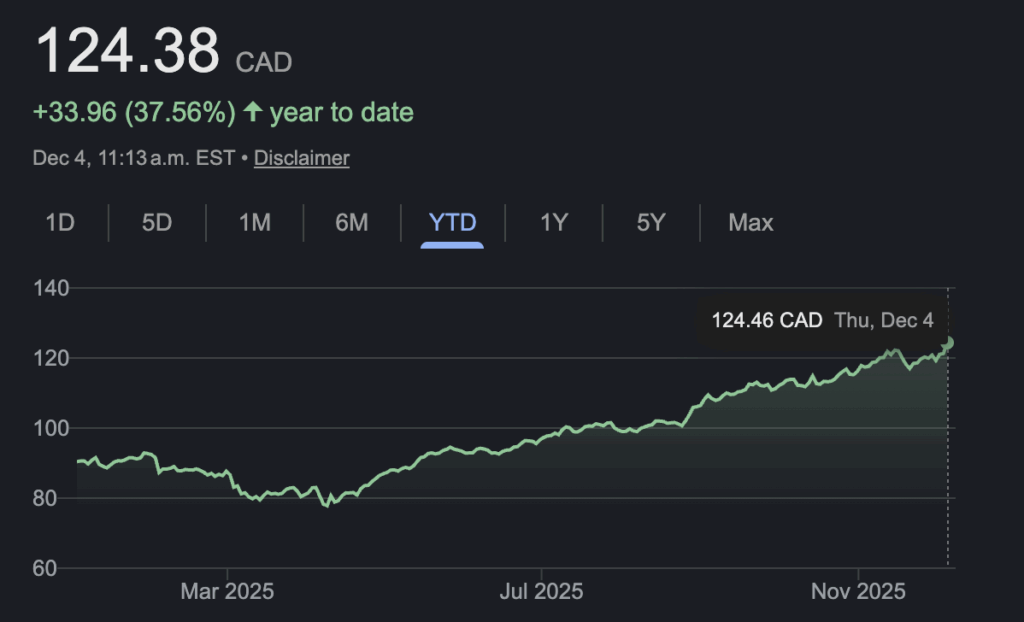Switch to the 1D time range tab
The image size is (1024, 622).
[60, 222]
